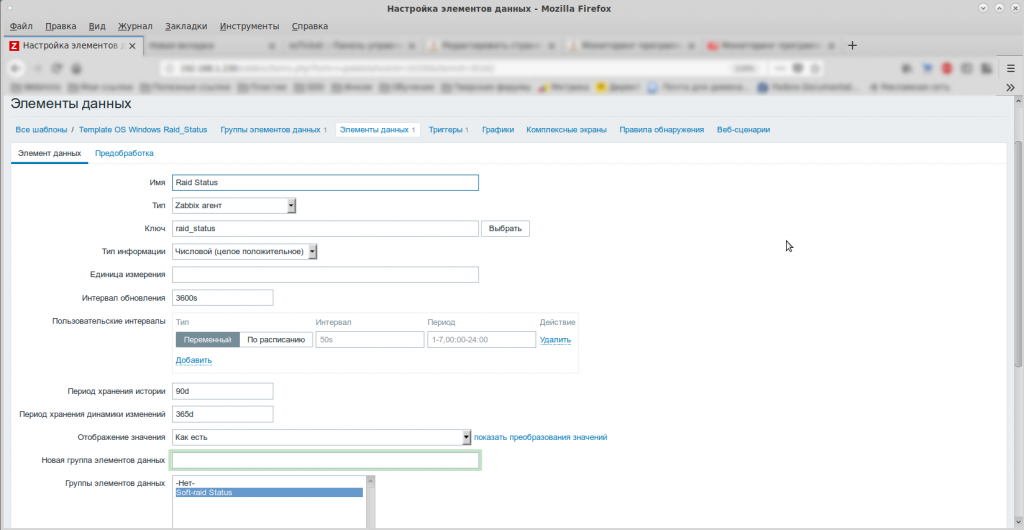
Task: Switch to Предобработка tab
Action: coord(124,153)
